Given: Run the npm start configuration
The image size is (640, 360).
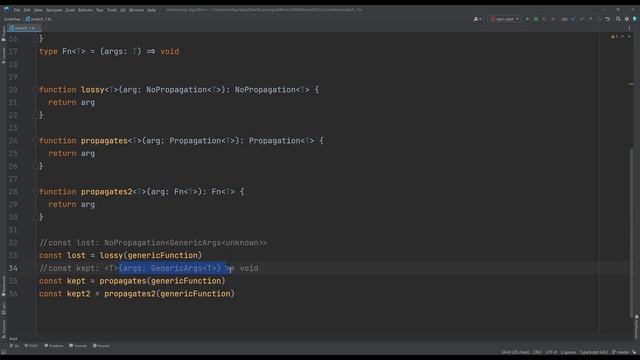Looking at the screenshot, I should [x=527, y=19].
